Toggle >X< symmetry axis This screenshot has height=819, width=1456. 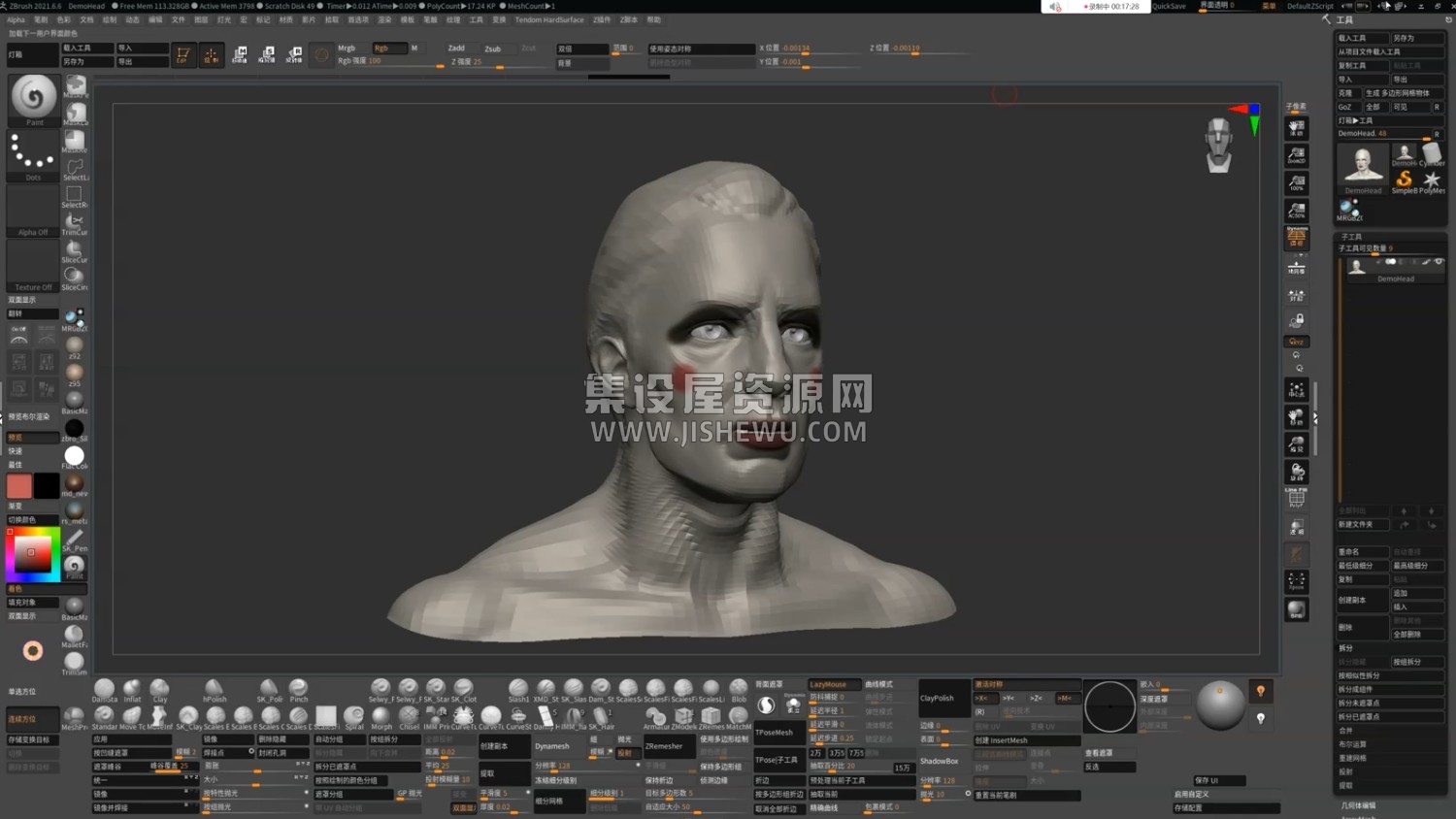pyautogui.click(x=985, y=698)
